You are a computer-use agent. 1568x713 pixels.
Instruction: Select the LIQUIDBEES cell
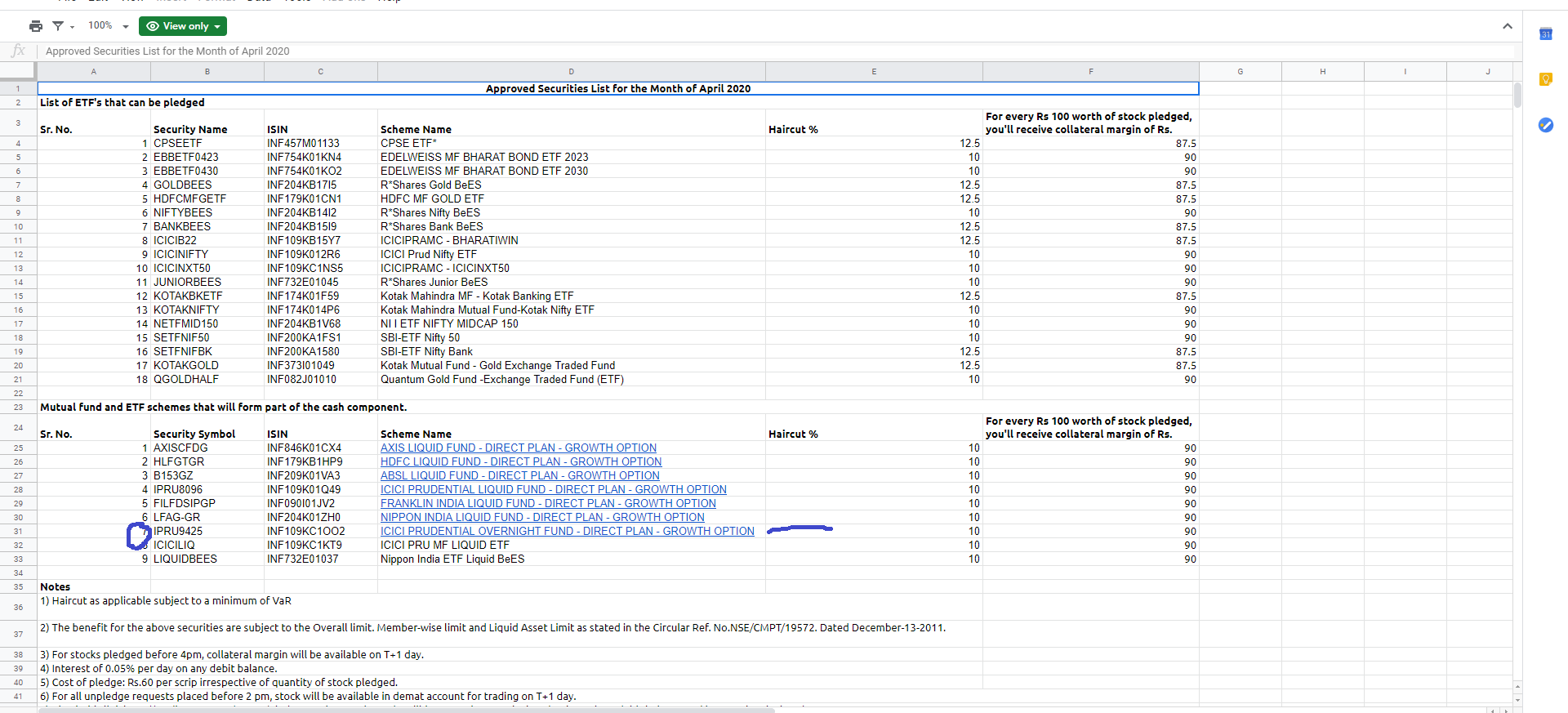point(207,559)
